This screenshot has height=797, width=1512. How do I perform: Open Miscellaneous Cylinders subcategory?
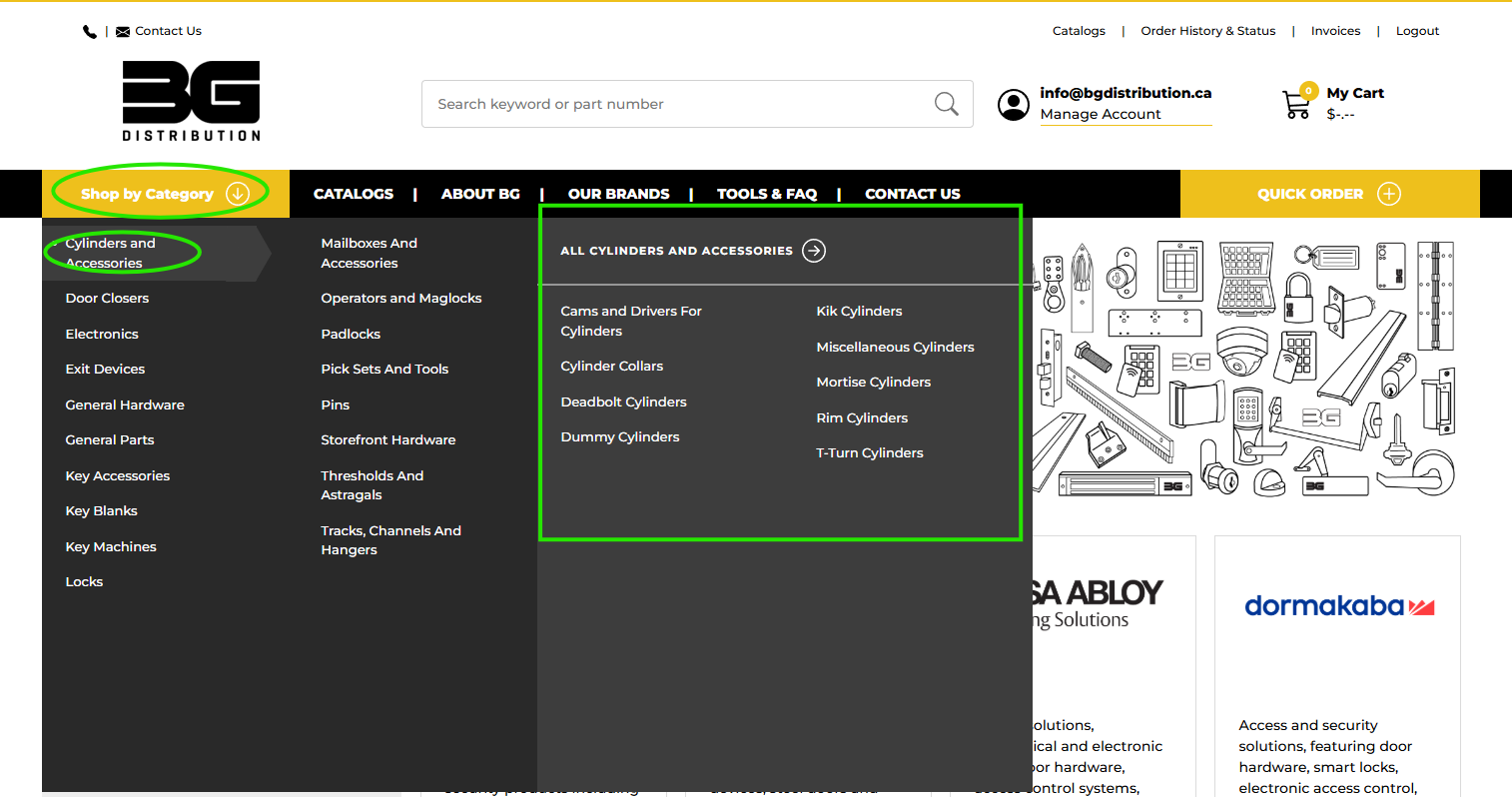click(x=895, y=347)
